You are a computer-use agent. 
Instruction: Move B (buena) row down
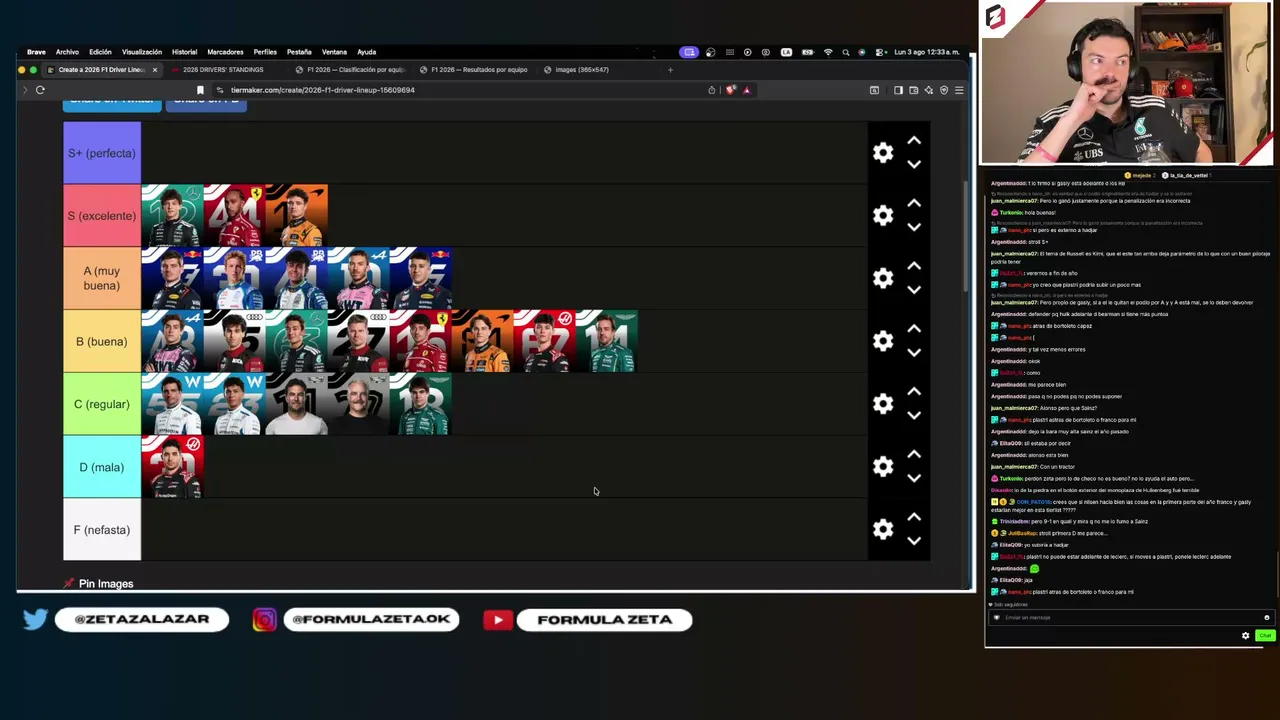pos(914,353)
